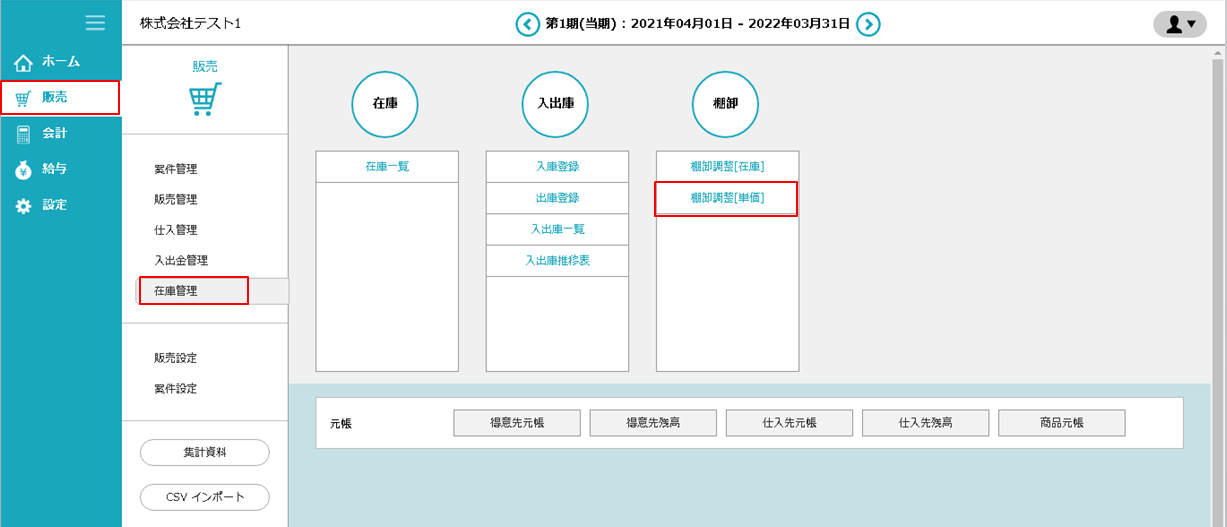Click the 得意先元帳 button

point(517,423)
